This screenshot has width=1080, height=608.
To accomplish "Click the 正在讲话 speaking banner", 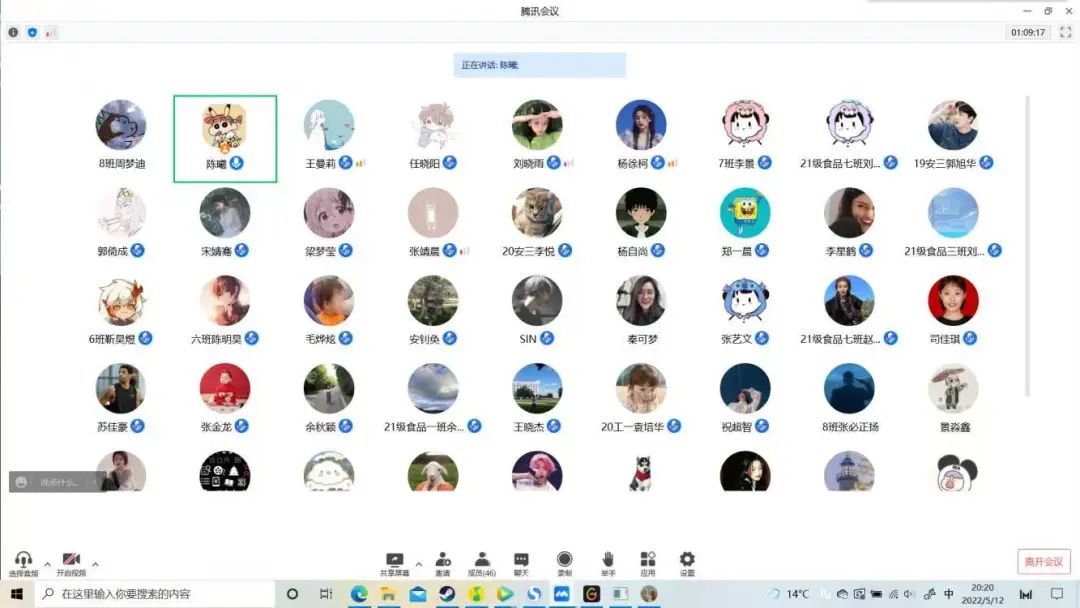I will click(539, 65).
